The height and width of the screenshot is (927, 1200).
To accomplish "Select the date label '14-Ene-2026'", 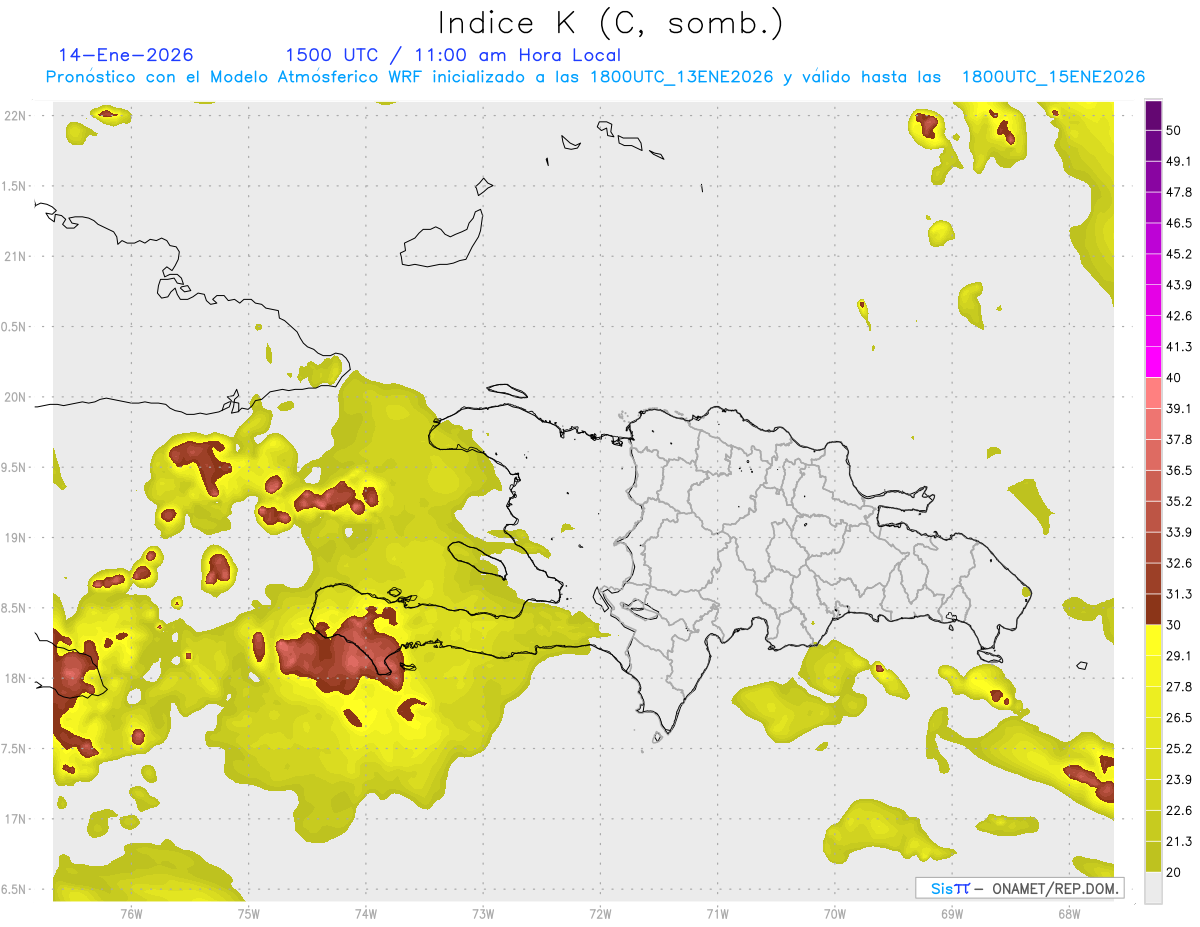I will coord(126,55).
